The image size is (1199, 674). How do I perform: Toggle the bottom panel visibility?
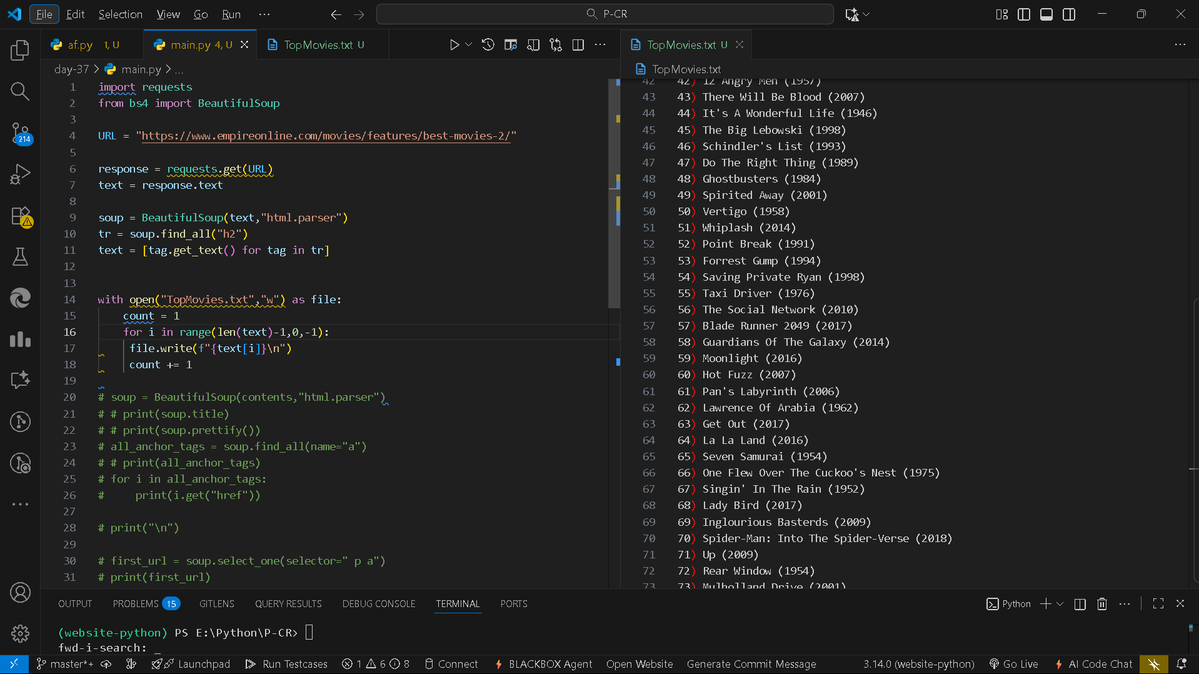[1046, 15]
